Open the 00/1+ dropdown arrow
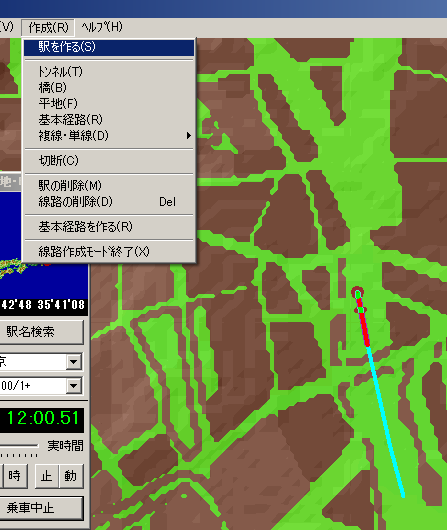The width and height of the screenshot is (447, 530). (74, 385)
